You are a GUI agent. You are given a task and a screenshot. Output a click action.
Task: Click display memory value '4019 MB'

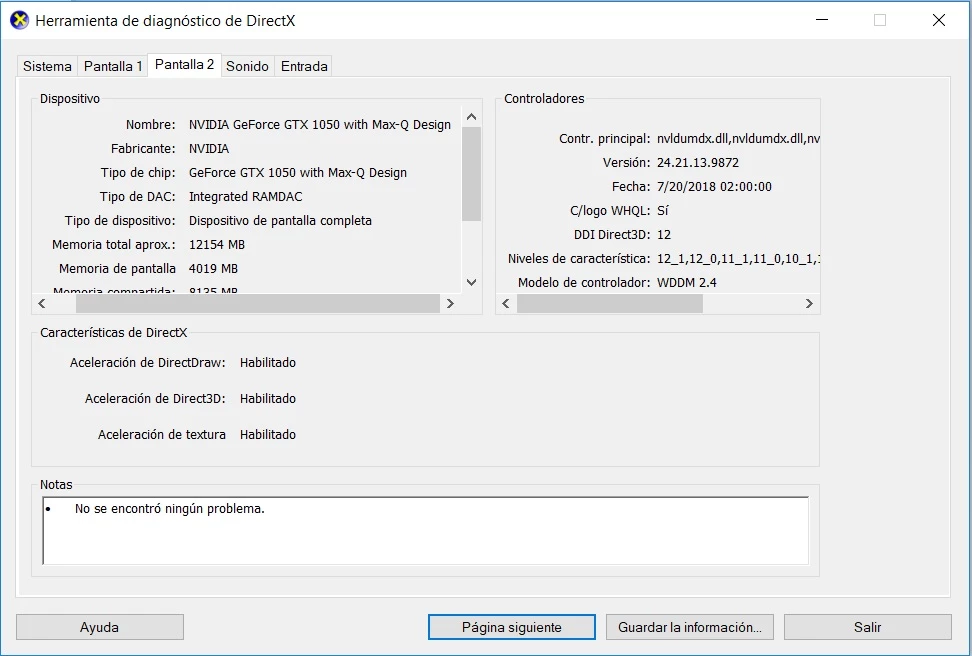point(213,269)
